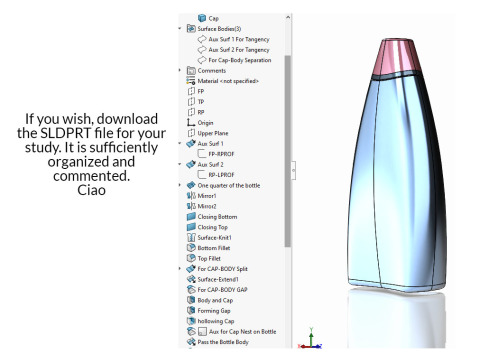This screenshot has height=364, width=489.
Task: Click One quarter of the bottle icon
Action: tap(191, 185)
